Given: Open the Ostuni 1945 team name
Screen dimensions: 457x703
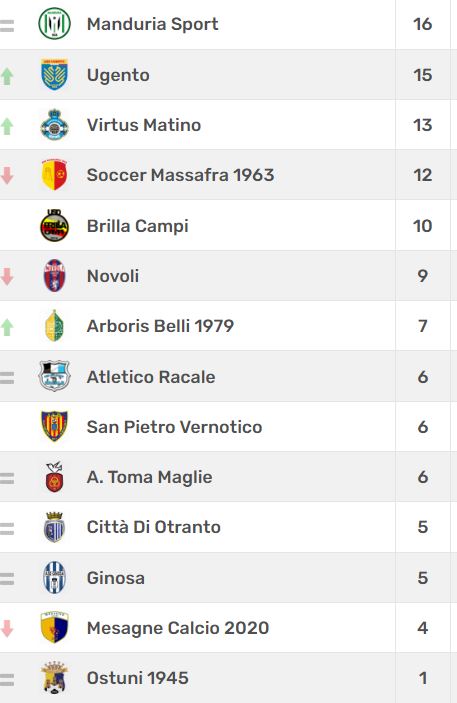Looking at the screenshot, I should pos(137,678).
